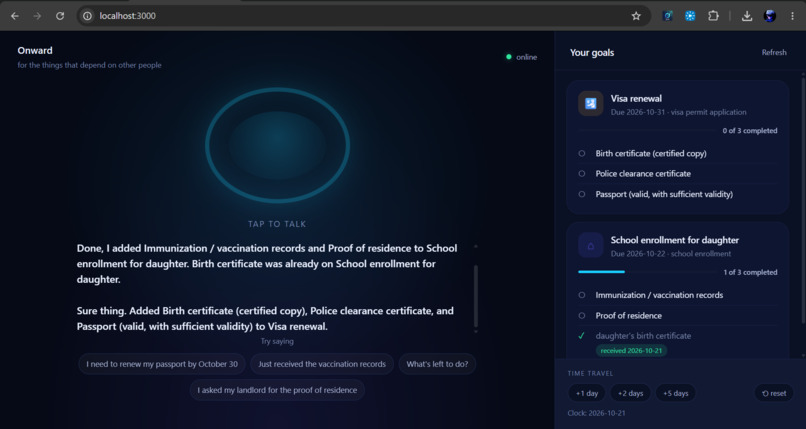Advance time travel clock by +2 days
Viewport: 806px width, 429px height.
tap(630, 393)
